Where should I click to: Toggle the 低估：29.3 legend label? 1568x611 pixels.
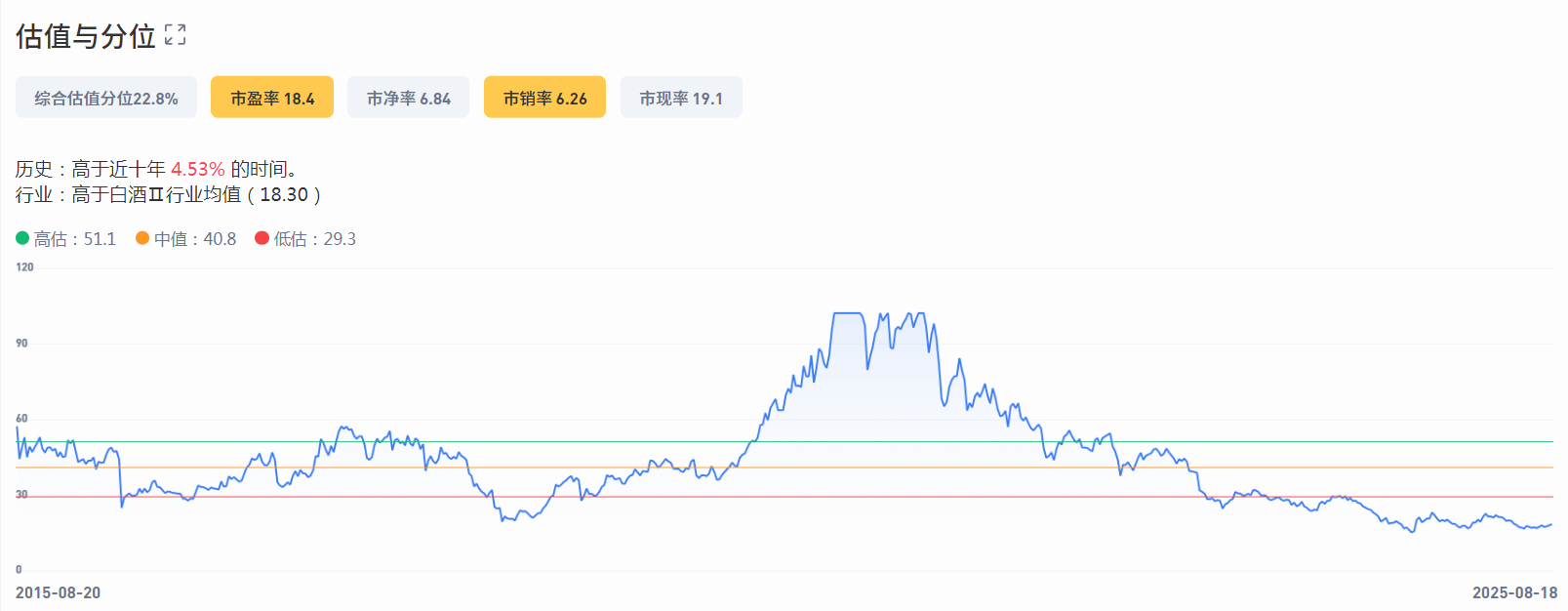315,239
